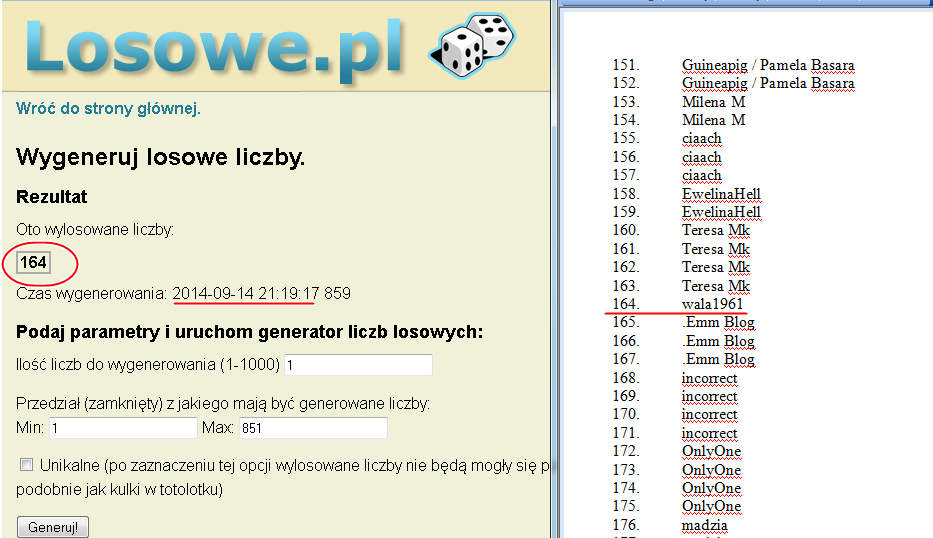Click '.Emm Blog' in row 166

coord(718,341)
